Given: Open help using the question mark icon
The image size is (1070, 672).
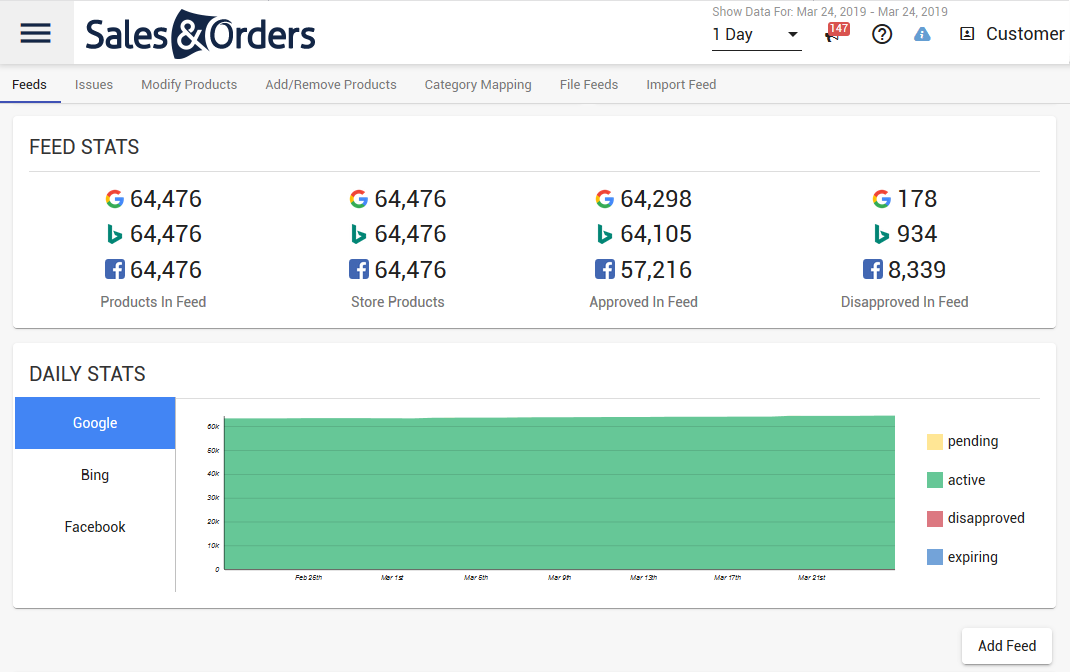Looking at the screenshot, I should point(881,34).
